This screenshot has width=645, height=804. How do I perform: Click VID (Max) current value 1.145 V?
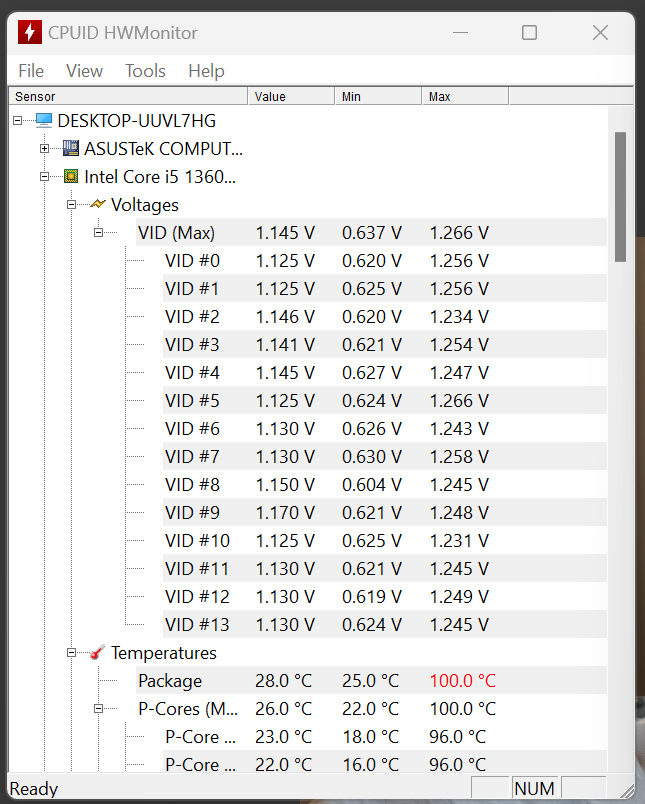285,233
